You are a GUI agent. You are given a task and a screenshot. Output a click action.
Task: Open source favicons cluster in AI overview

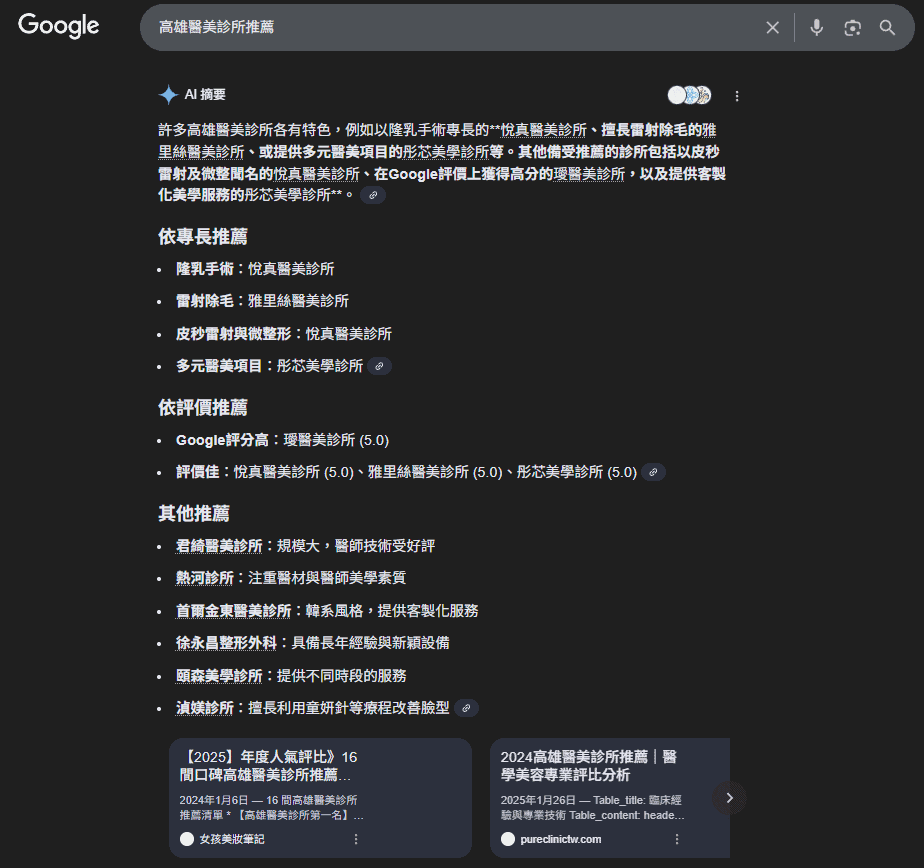pyautogui.click(x=689, y=95)
